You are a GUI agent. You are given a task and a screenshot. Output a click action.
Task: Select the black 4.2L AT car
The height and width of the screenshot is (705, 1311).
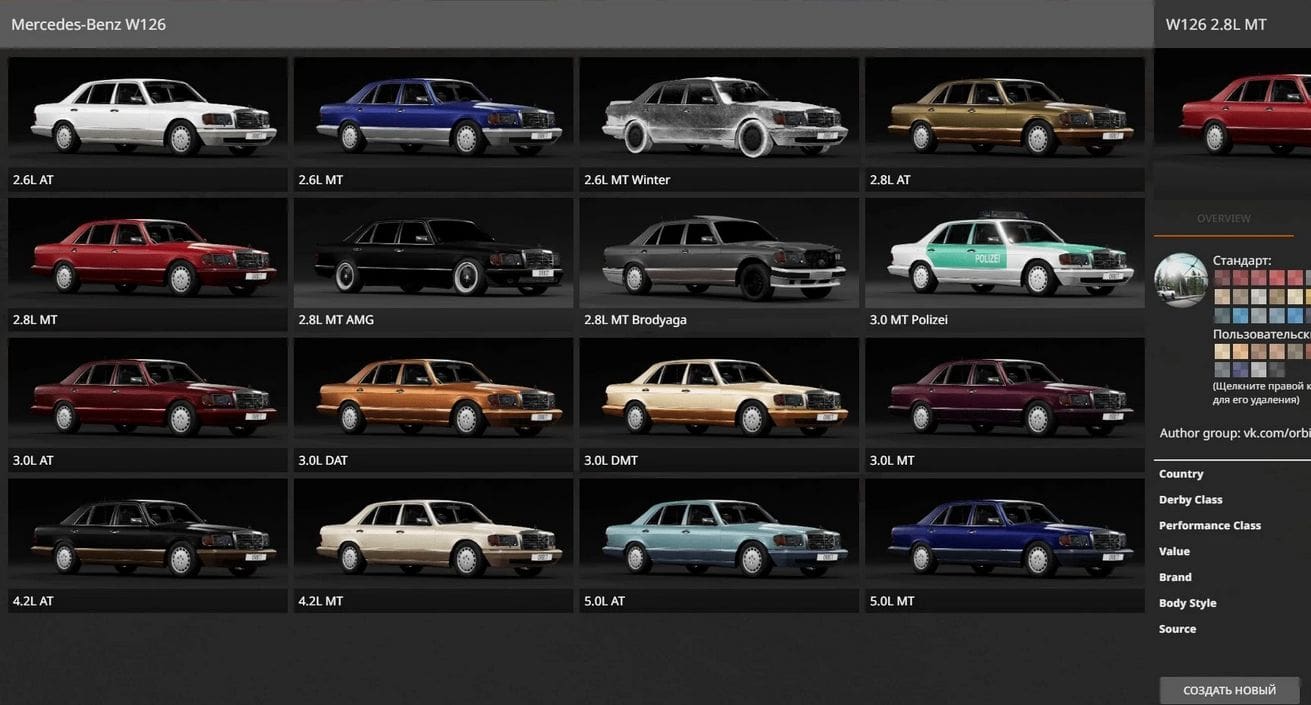pyautogui.click(x=148, y=537)
